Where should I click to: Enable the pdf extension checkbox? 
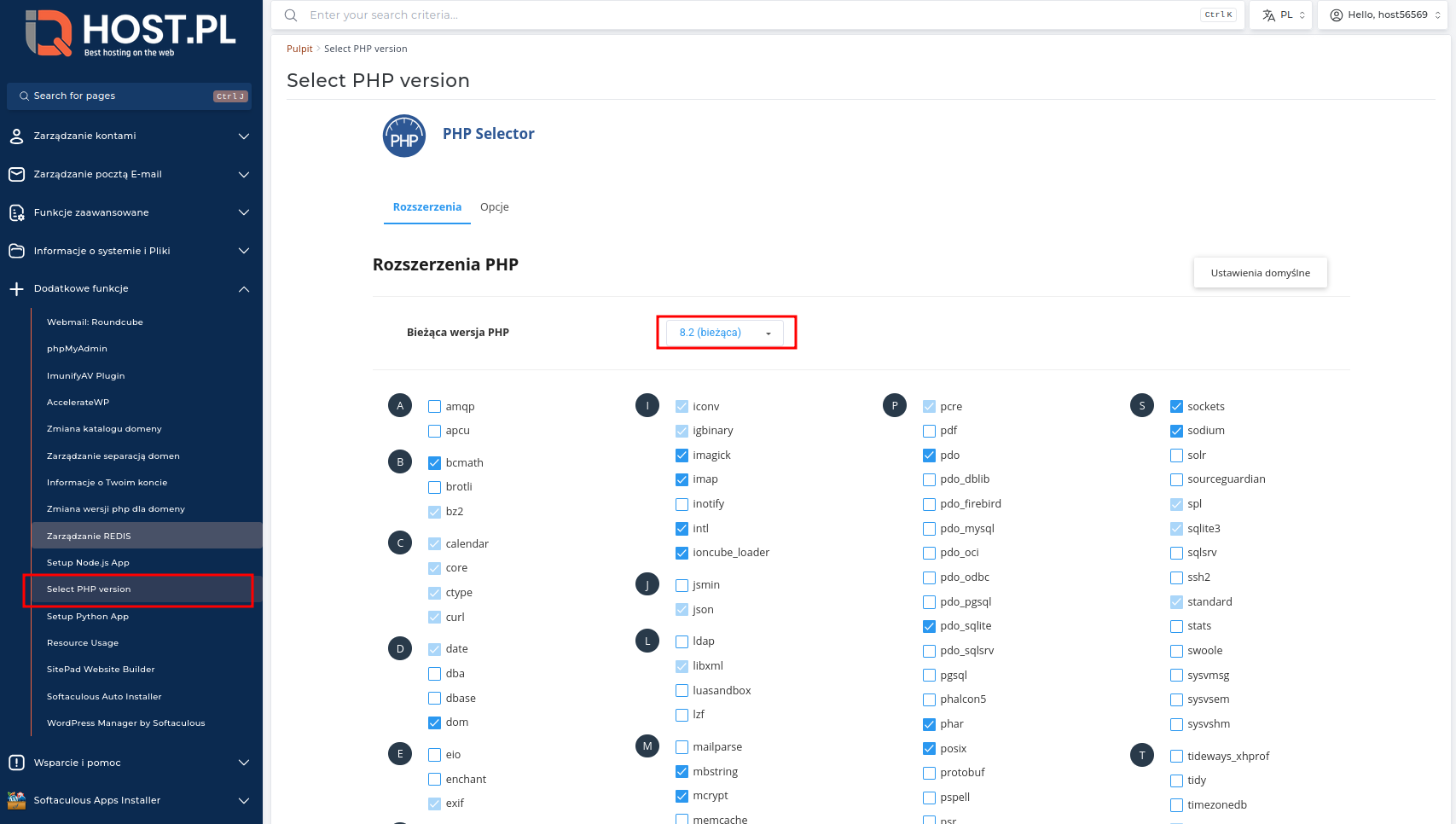pyautogui.click(x=929, y=431)
